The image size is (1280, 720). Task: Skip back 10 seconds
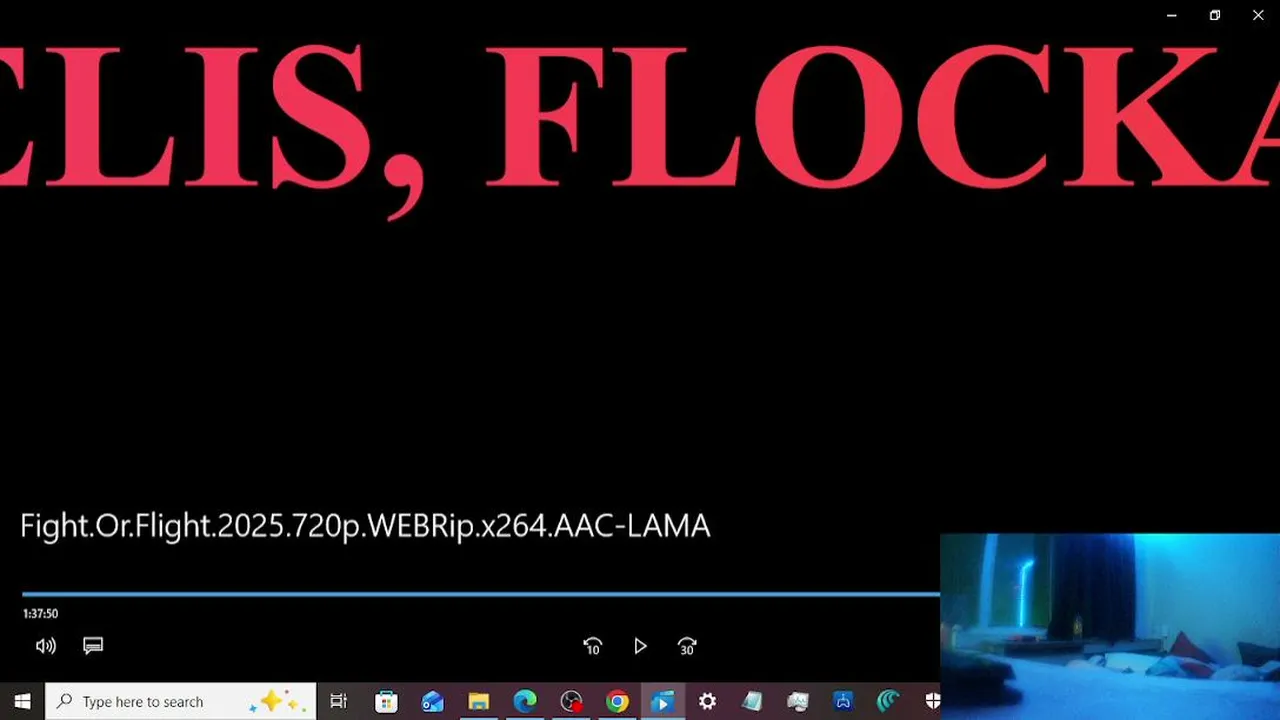coord(592,647)
